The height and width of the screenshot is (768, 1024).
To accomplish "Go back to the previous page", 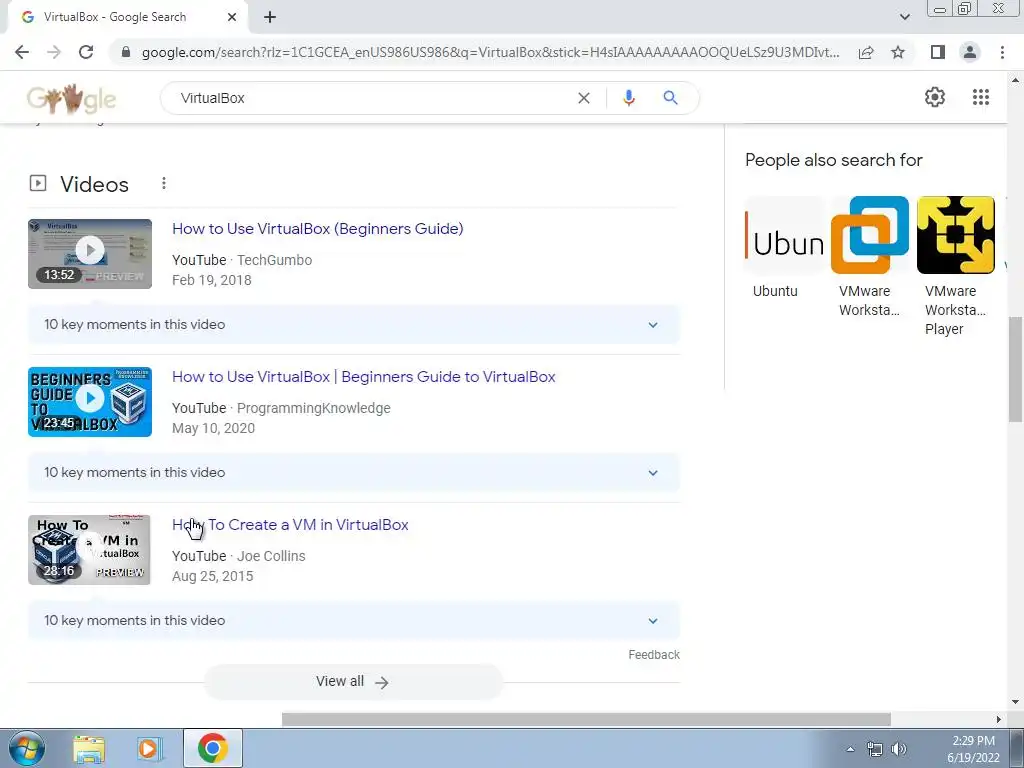I will tap(22, 52).
